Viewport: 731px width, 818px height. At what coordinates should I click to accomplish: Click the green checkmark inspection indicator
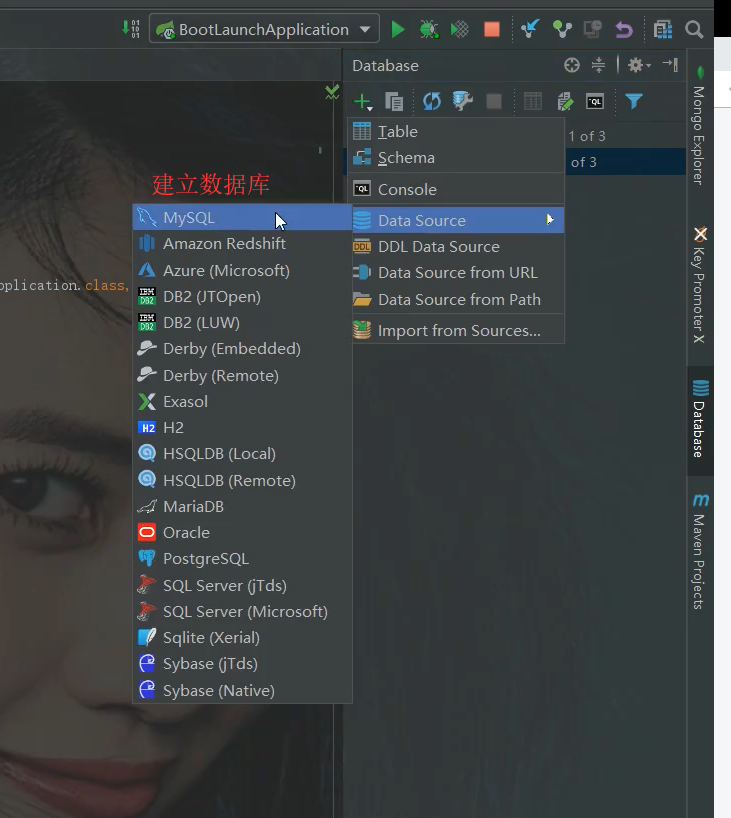click(332, 92)
